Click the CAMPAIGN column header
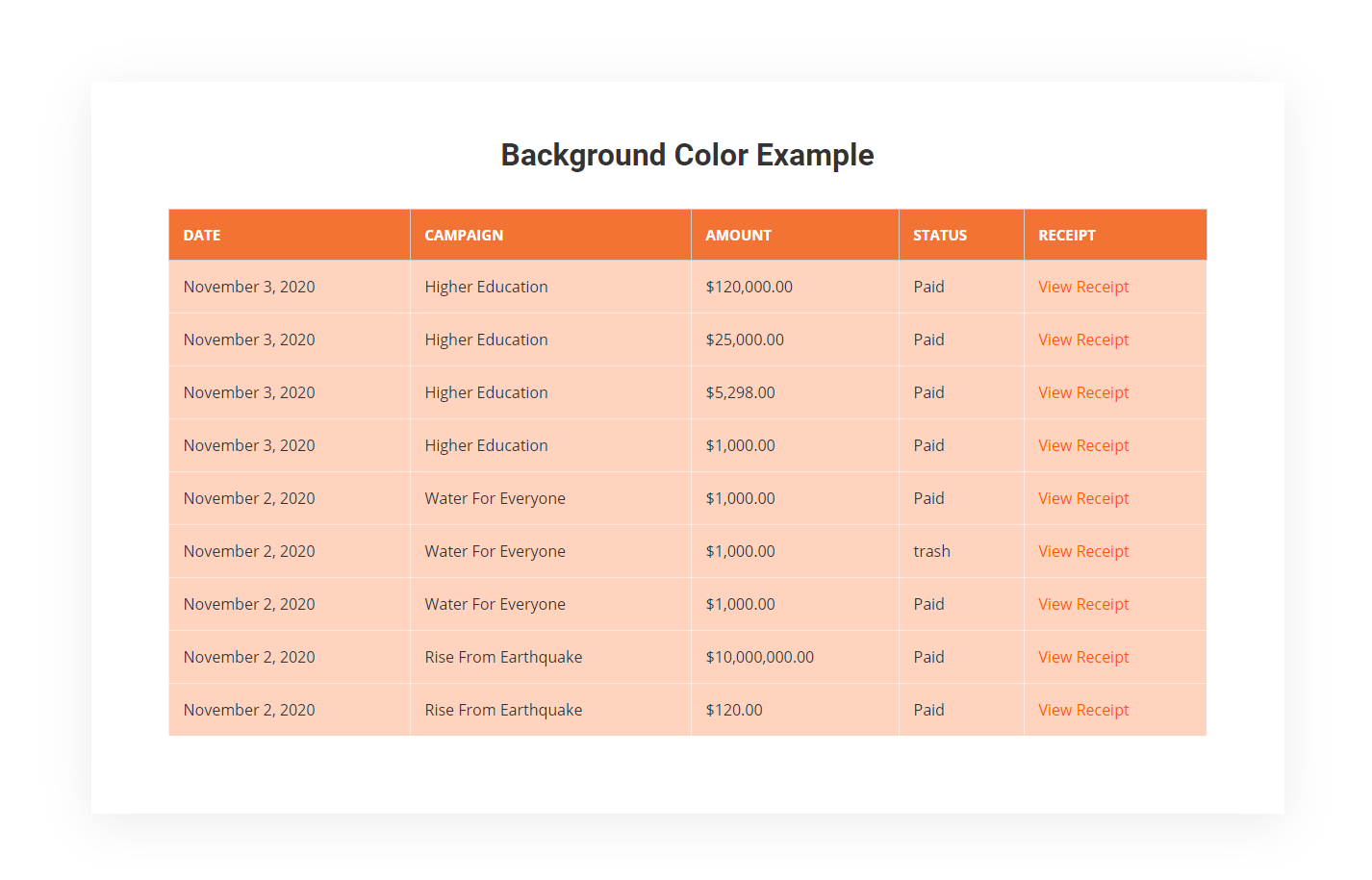 click(x=464, y=235)
